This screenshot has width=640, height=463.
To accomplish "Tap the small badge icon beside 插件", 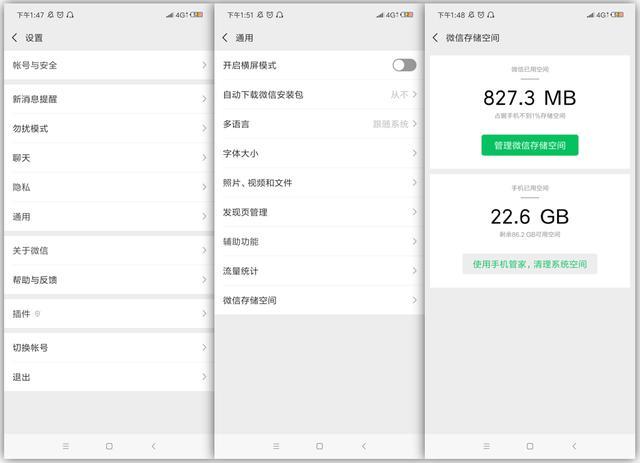I will click(38, 314).
